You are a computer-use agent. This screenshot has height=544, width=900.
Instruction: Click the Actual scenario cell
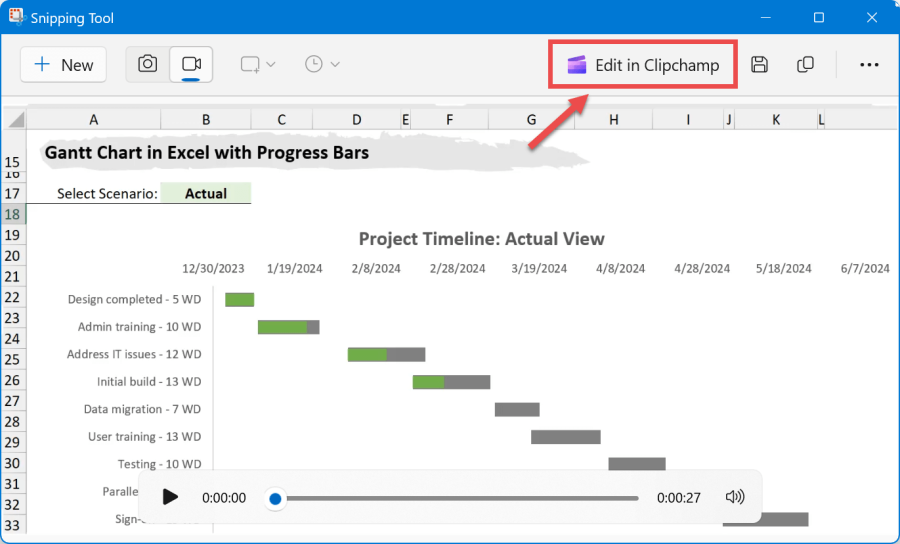click(205, 193)
